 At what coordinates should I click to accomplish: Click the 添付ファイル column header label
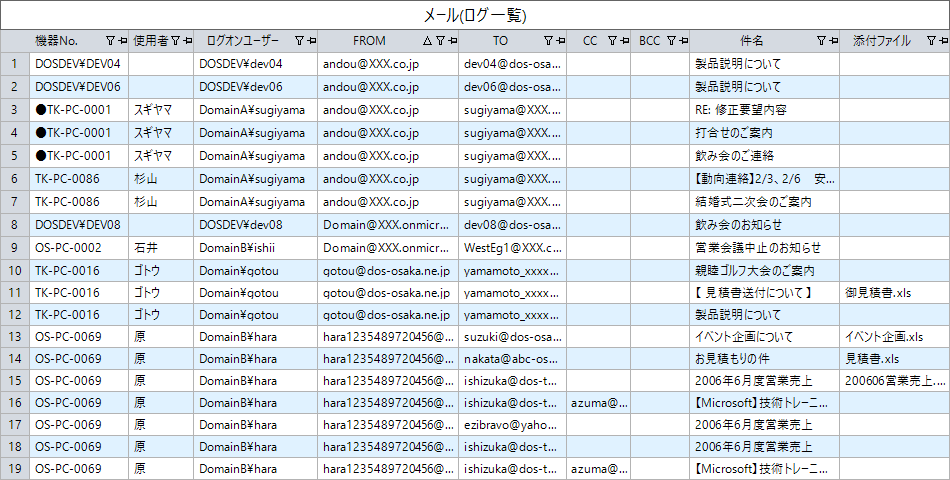coord(882,41)
